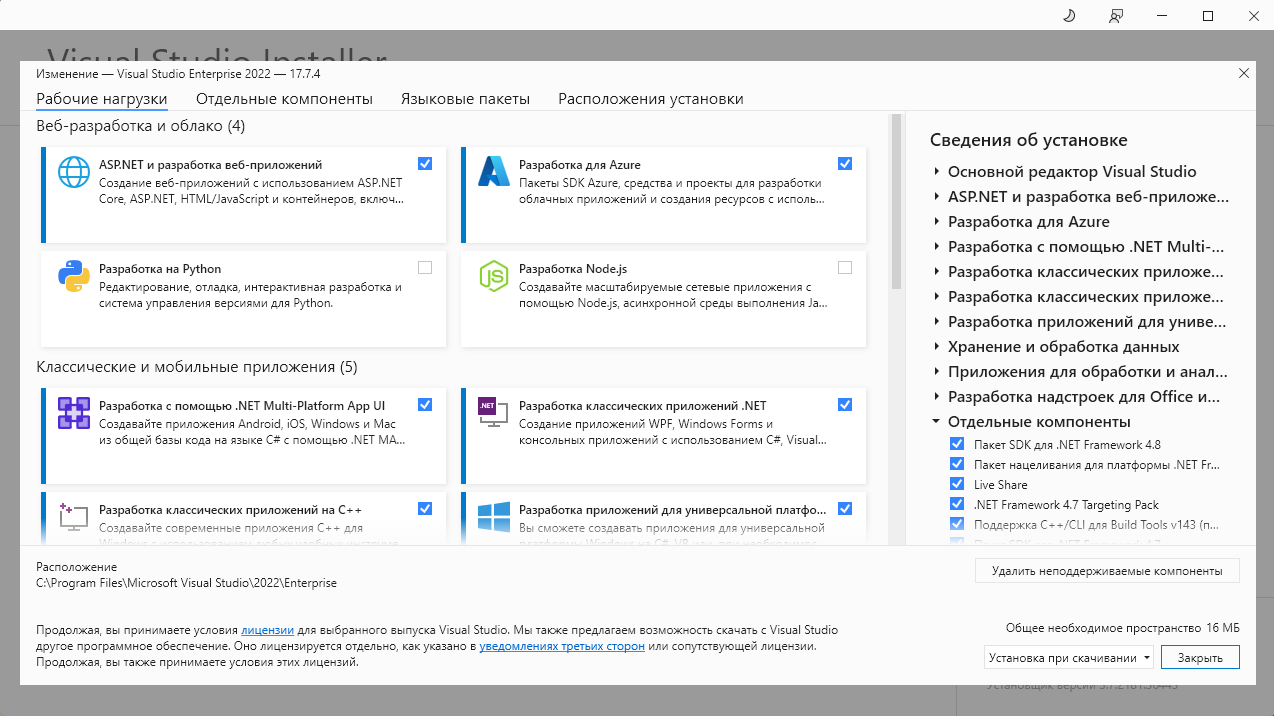The height and width of the screenshot is (716, 1274).
Task: Click Удалить неподдерживаемые компоненты button
Action: point(1107,571)
